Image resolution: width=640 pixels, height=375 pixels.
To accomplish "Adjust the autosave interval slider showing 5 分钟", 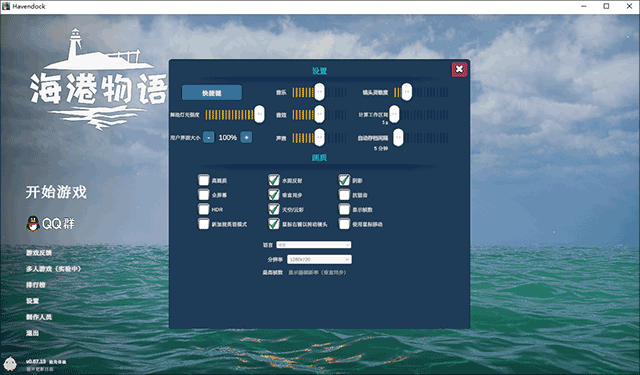I will point(421,138).
